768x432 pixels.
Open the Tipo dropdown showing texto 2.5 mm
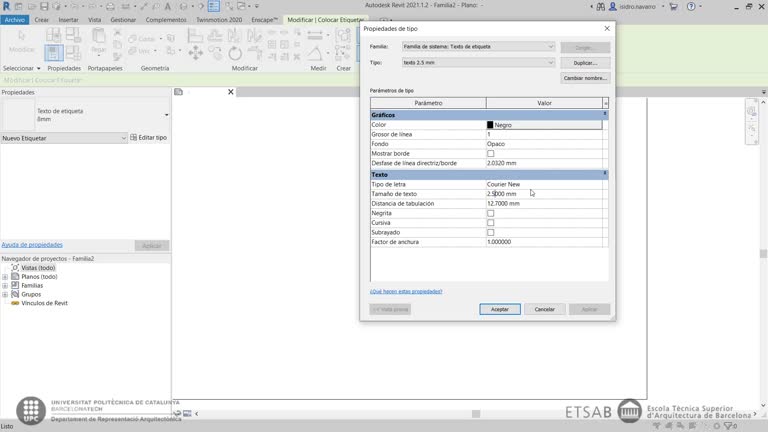477,62
